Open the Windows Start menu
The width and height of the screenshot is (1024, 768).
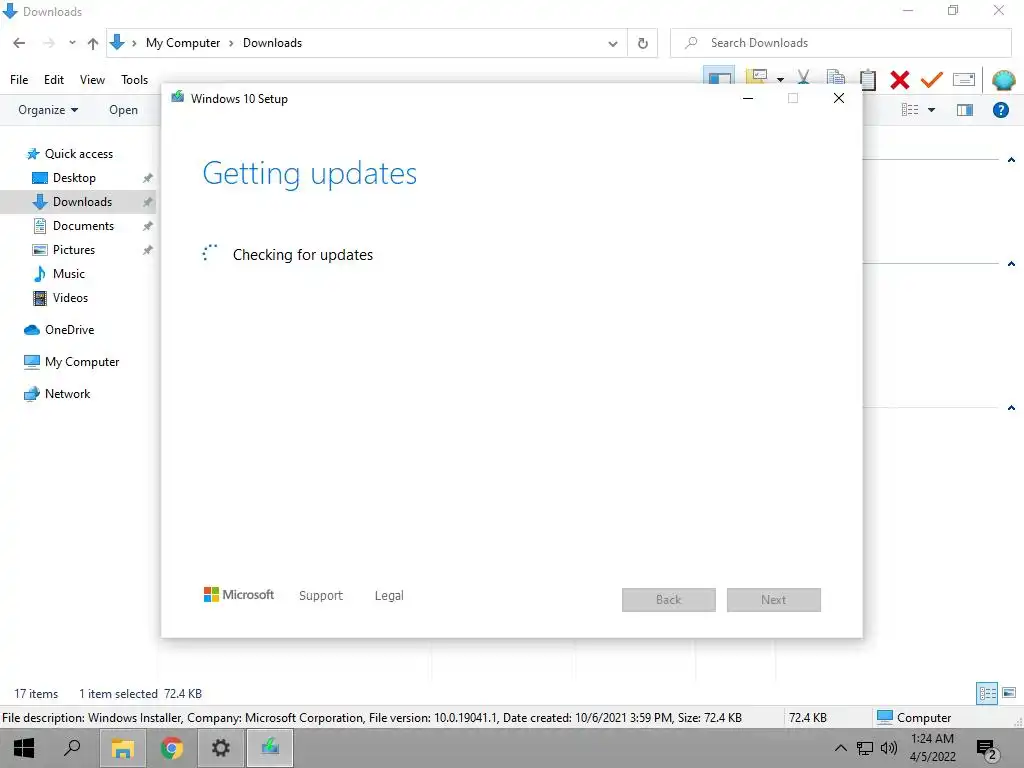pos(24,748)
